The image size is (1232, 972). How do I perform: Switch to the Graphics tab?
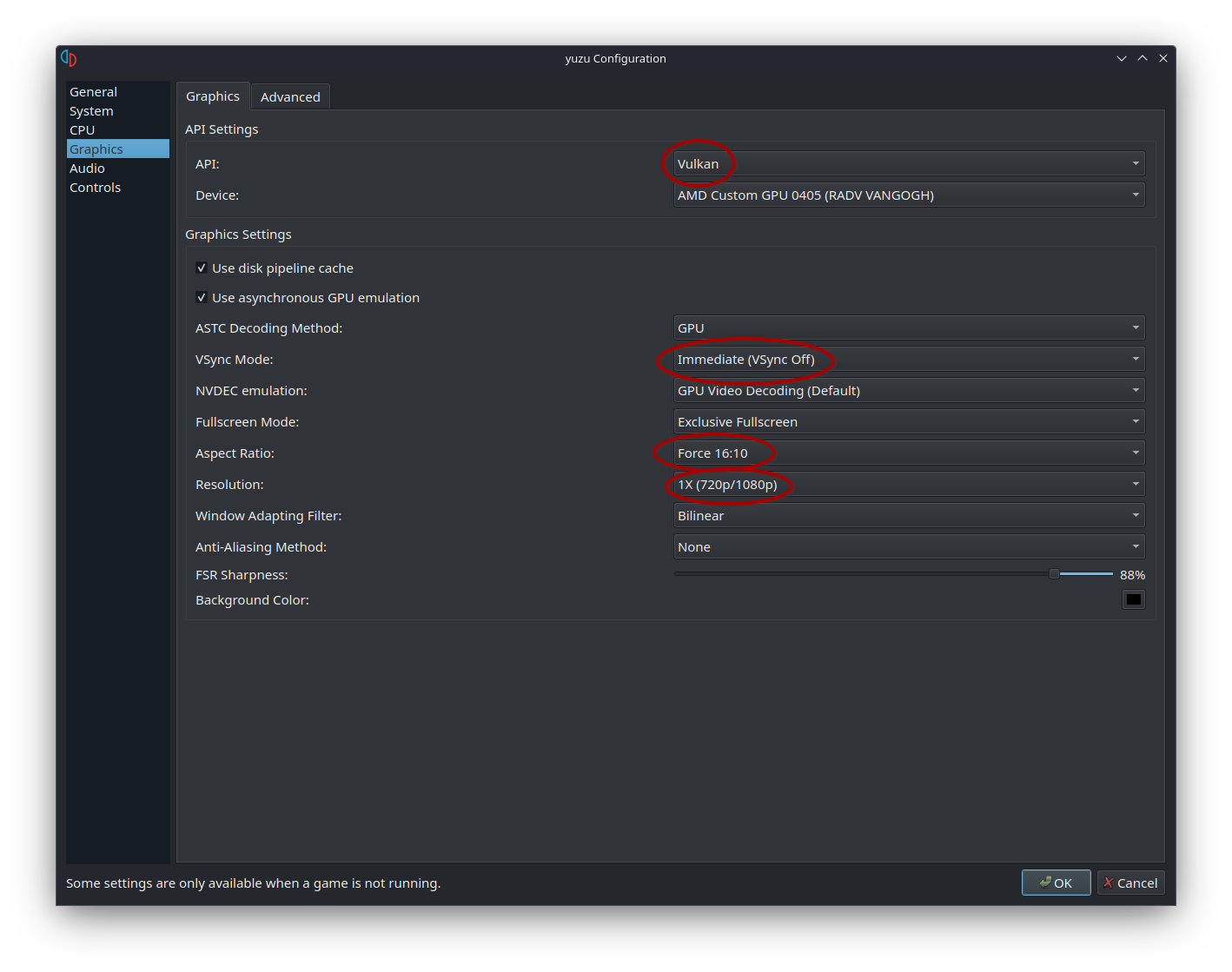pyautogui.click(x=213, y=96)
